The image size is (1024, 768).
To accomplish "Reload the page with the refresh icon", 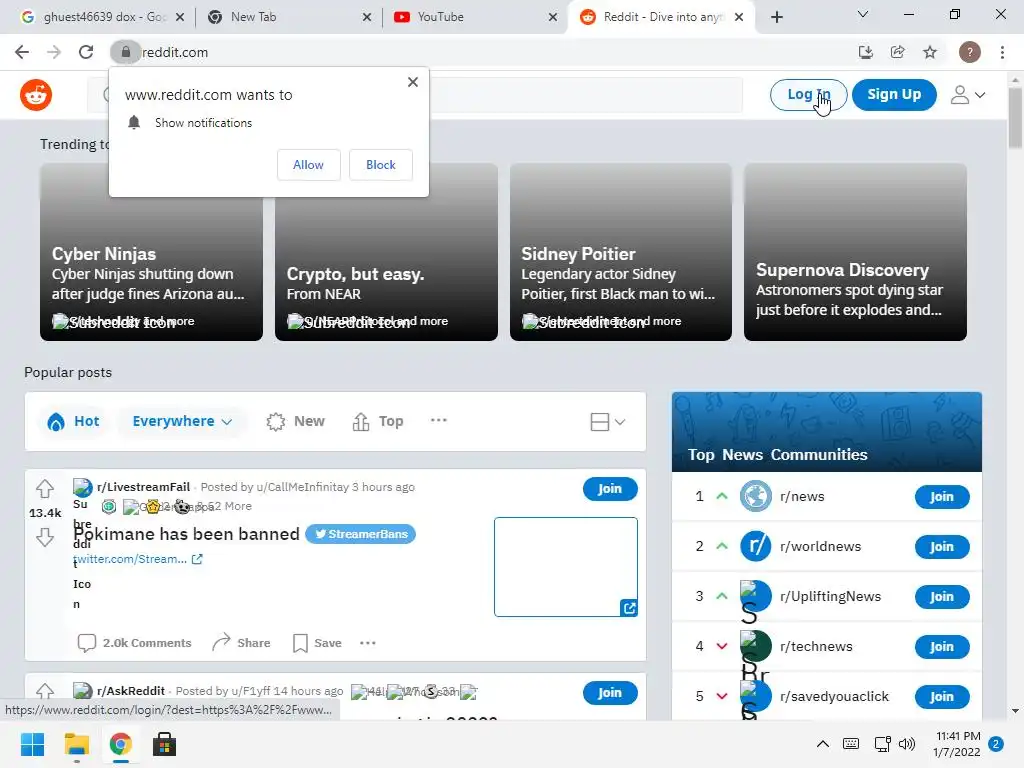I will coord(86,52).
